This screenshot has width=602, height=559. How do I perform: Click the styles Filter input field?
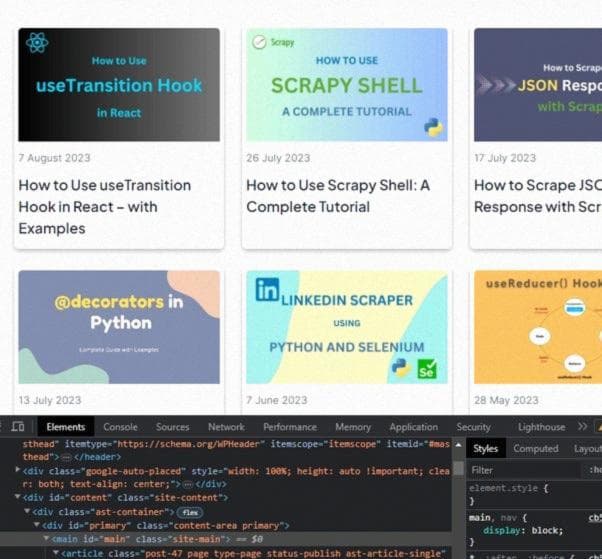point(524,470)
